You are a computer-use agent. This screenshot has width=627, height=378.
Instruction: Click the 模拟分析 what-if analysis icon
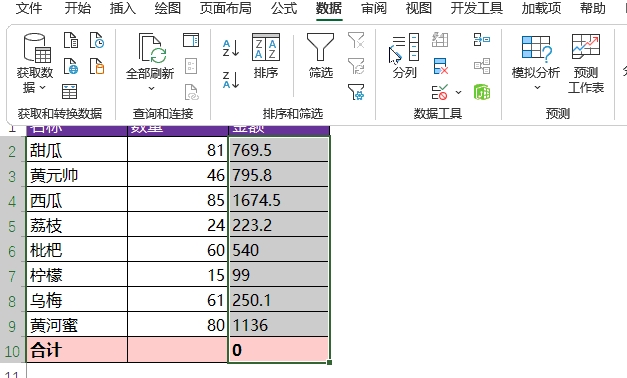point(536,48)
